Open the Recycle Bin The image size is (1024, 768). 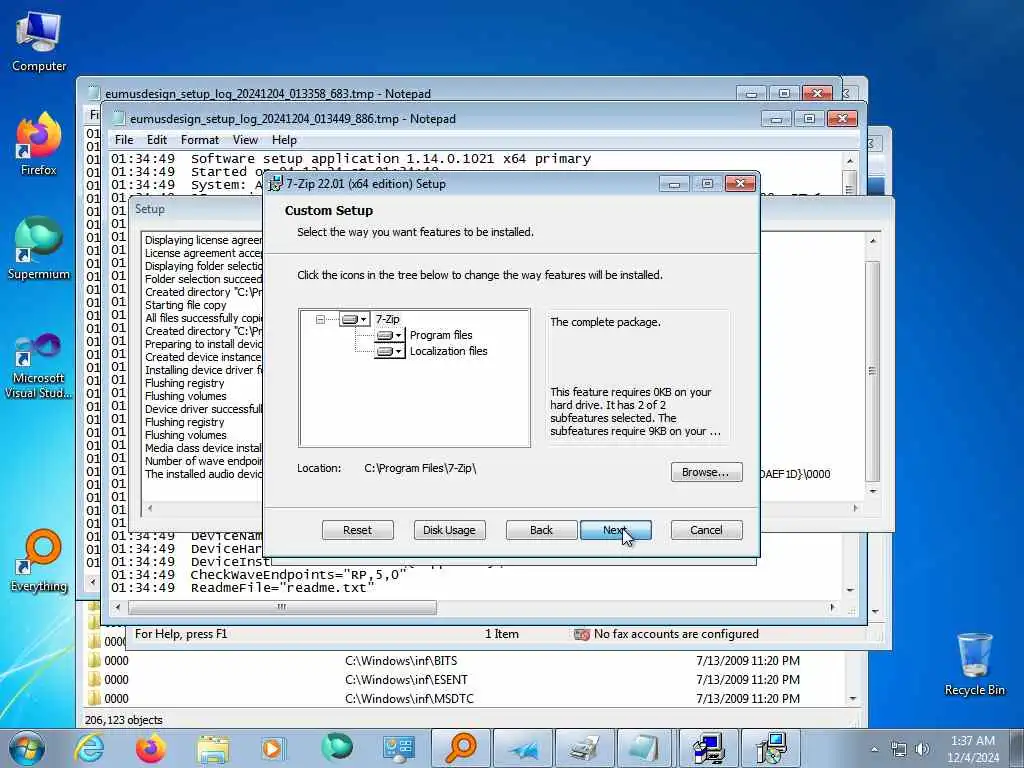(x=974, y=665)
